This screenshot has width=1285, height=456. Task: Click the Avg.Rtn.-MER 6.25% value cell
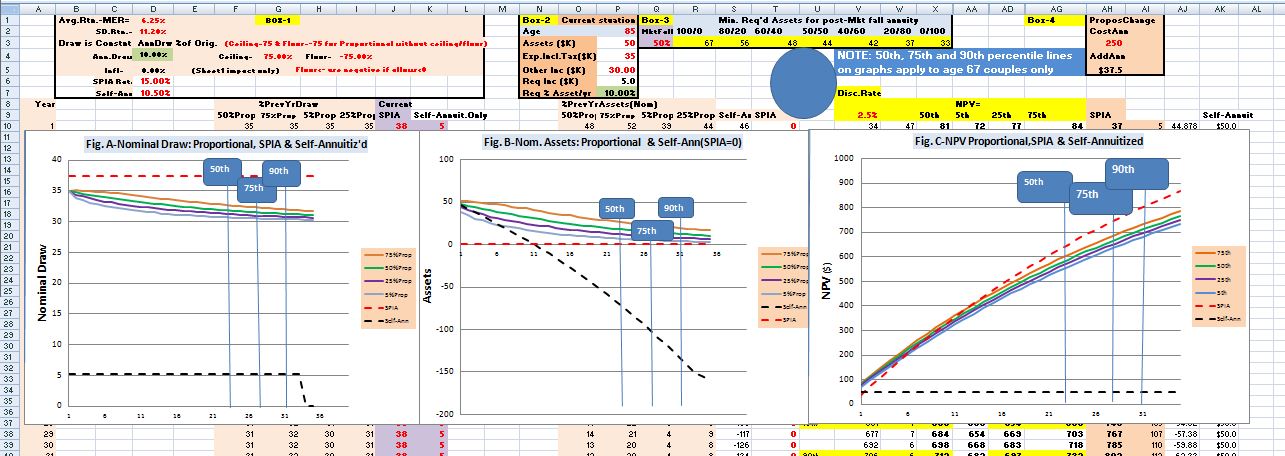[x=151, y=20]
